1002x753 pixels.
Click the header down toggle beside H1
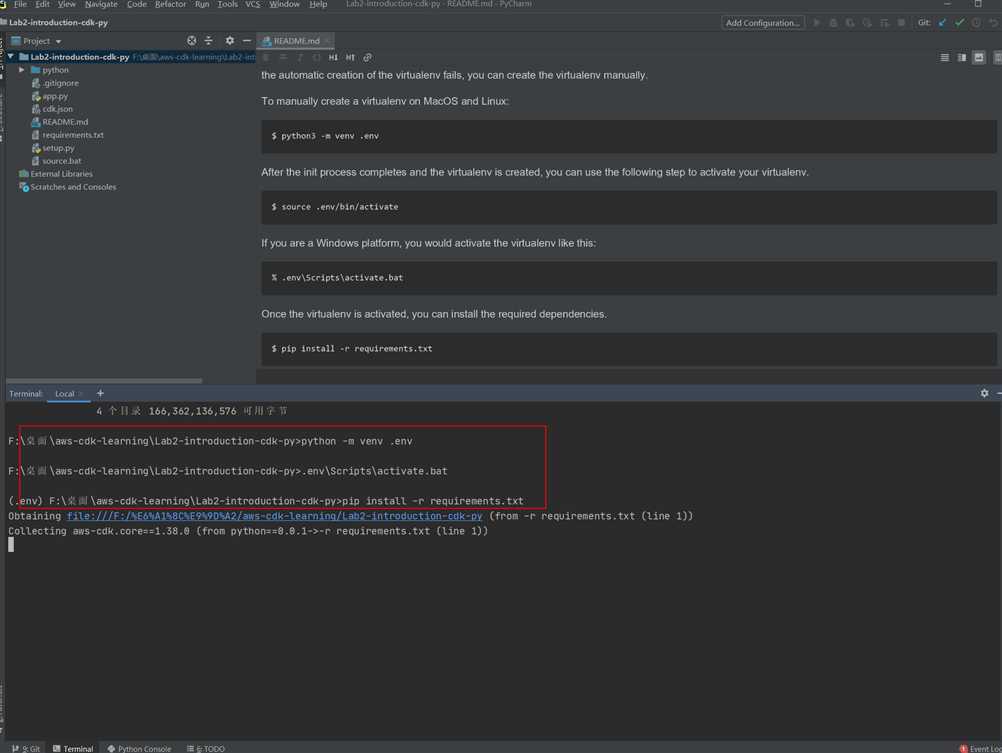click(x=350, y=58)
